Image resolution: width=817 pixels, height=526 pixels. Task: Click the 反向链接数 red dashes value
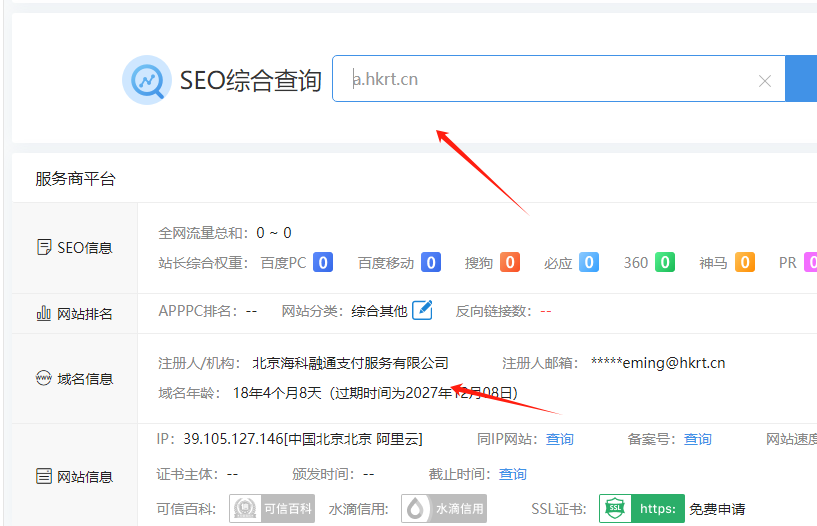(546, 311)
